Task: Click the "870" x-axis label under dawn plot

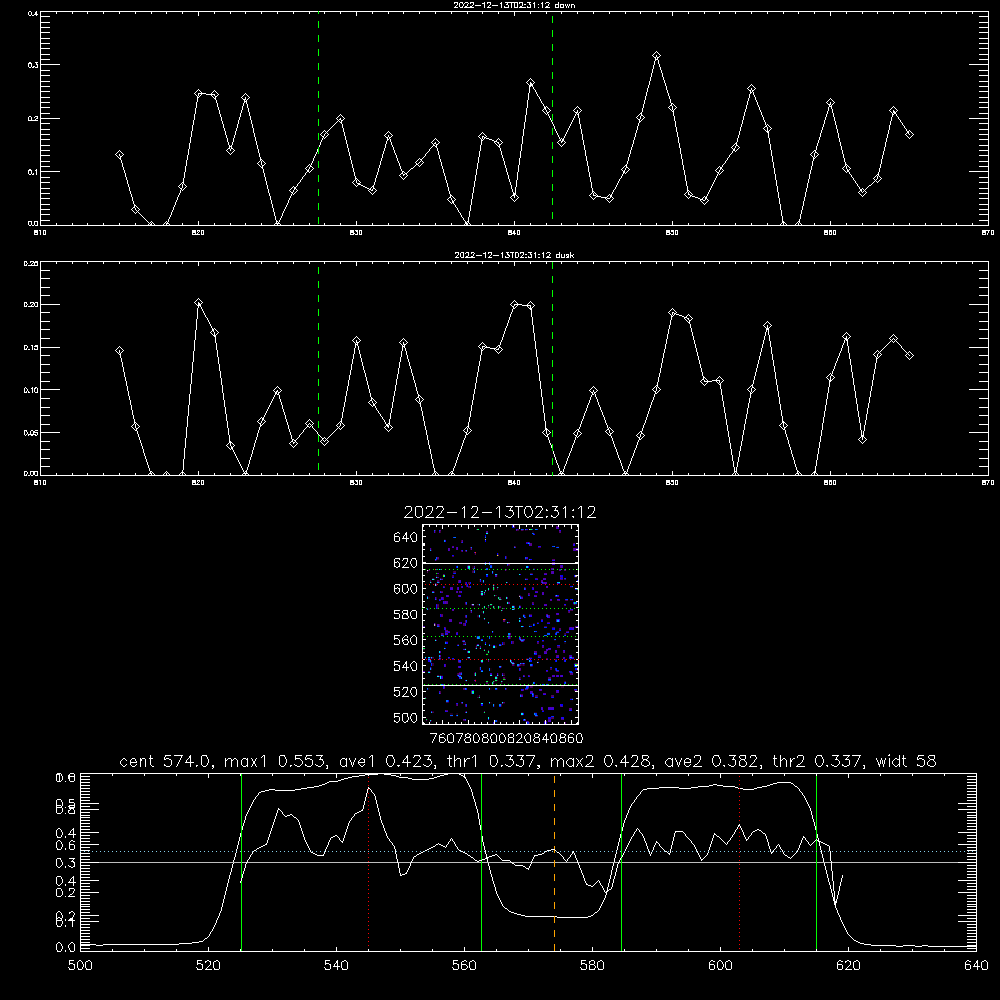Action: click(x=987, y=232)
